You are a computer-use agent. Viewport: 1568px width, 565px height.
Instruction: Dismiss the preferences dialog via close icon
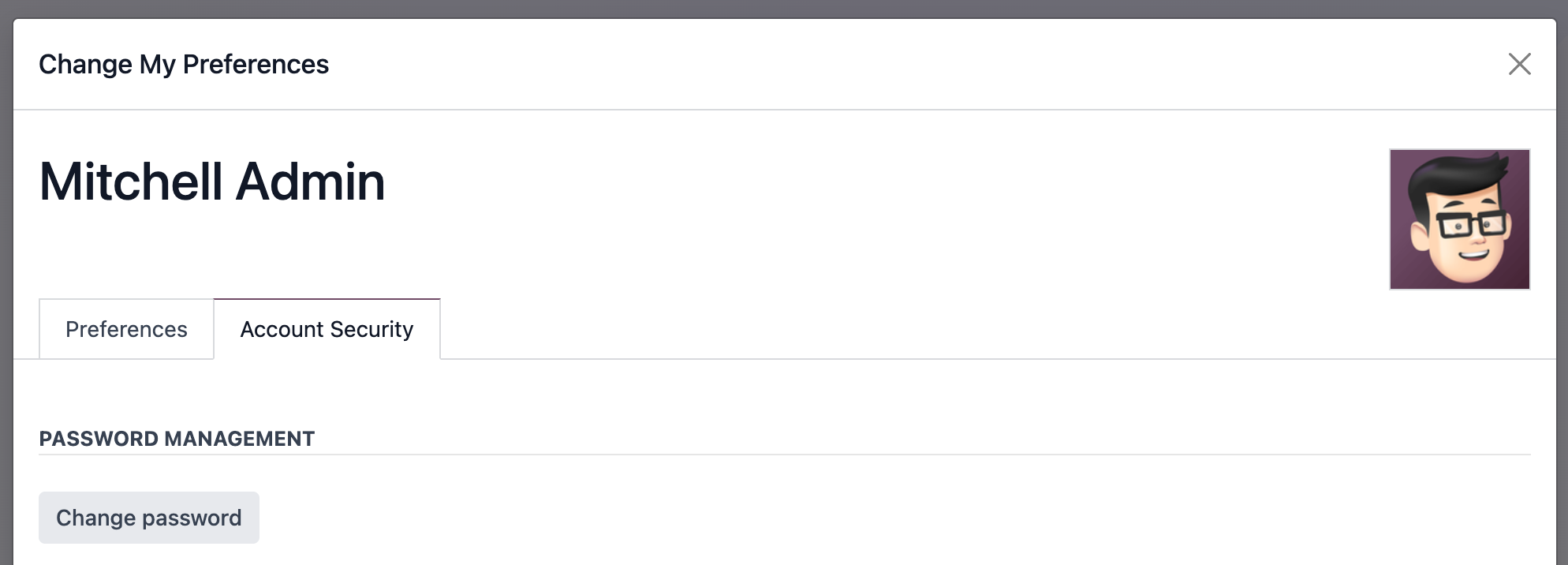[1520, 64]
